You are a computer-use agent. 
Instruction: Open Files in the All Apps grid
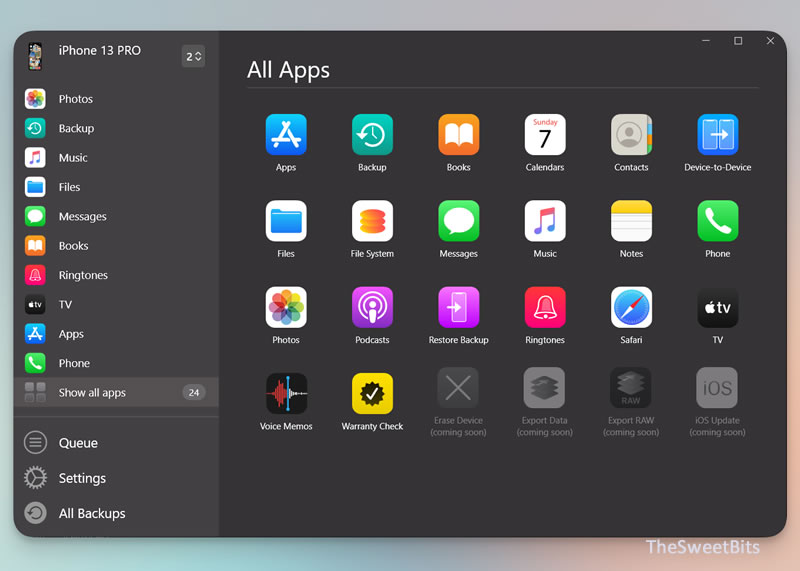click(286, 221)
